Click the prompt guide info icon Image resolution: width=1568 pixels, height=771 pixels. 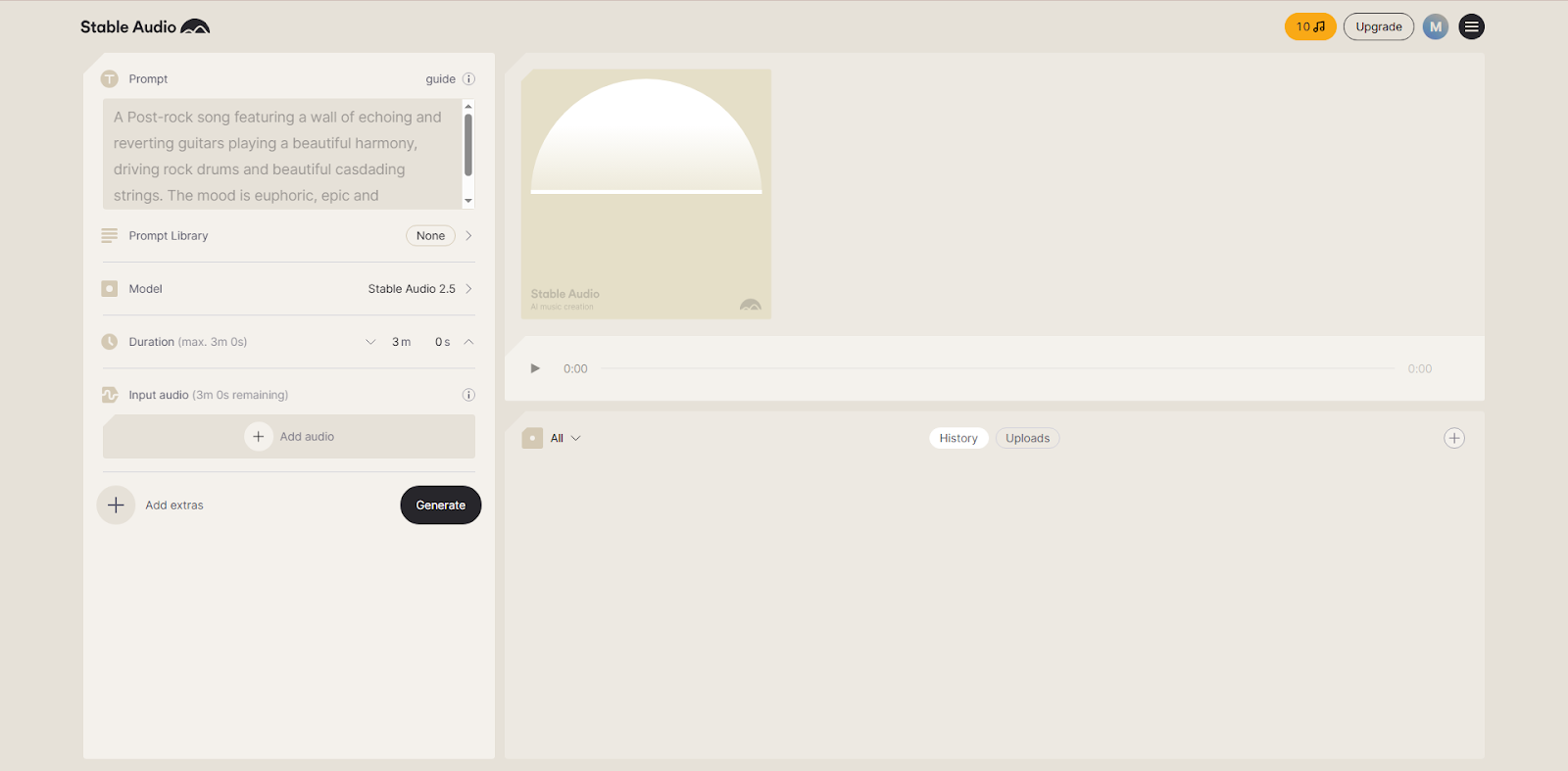(x=468, y=79)
